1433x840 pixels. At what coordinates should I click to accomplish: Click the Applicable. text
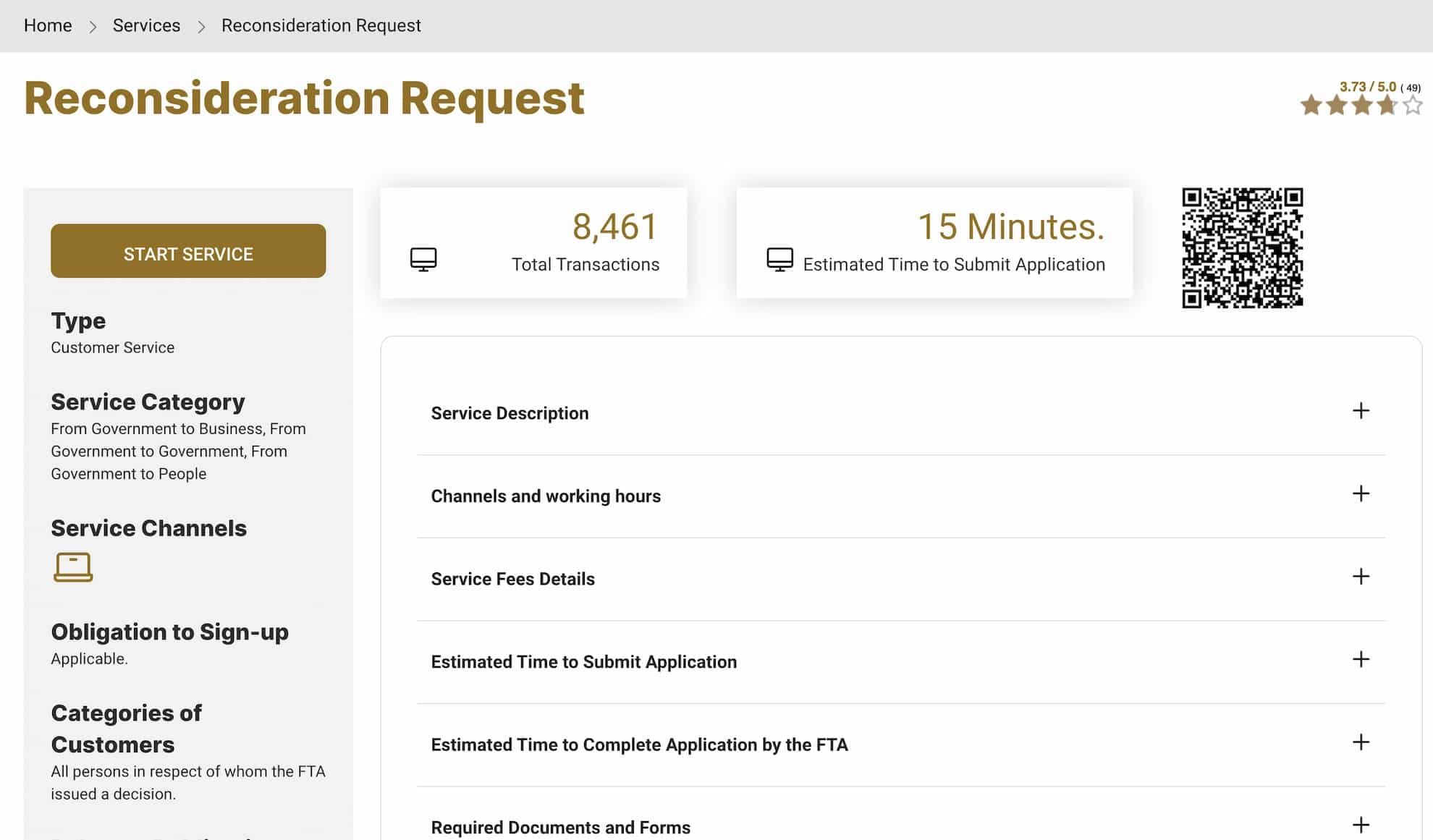tap(89, 658)
